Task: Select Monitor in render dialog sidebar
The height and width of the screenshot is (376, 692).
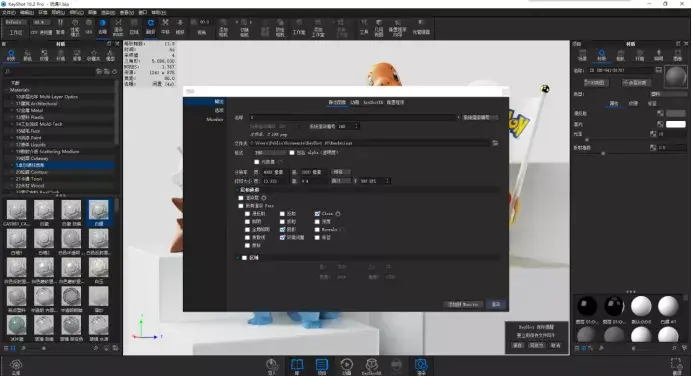Action: pos(214,120)
